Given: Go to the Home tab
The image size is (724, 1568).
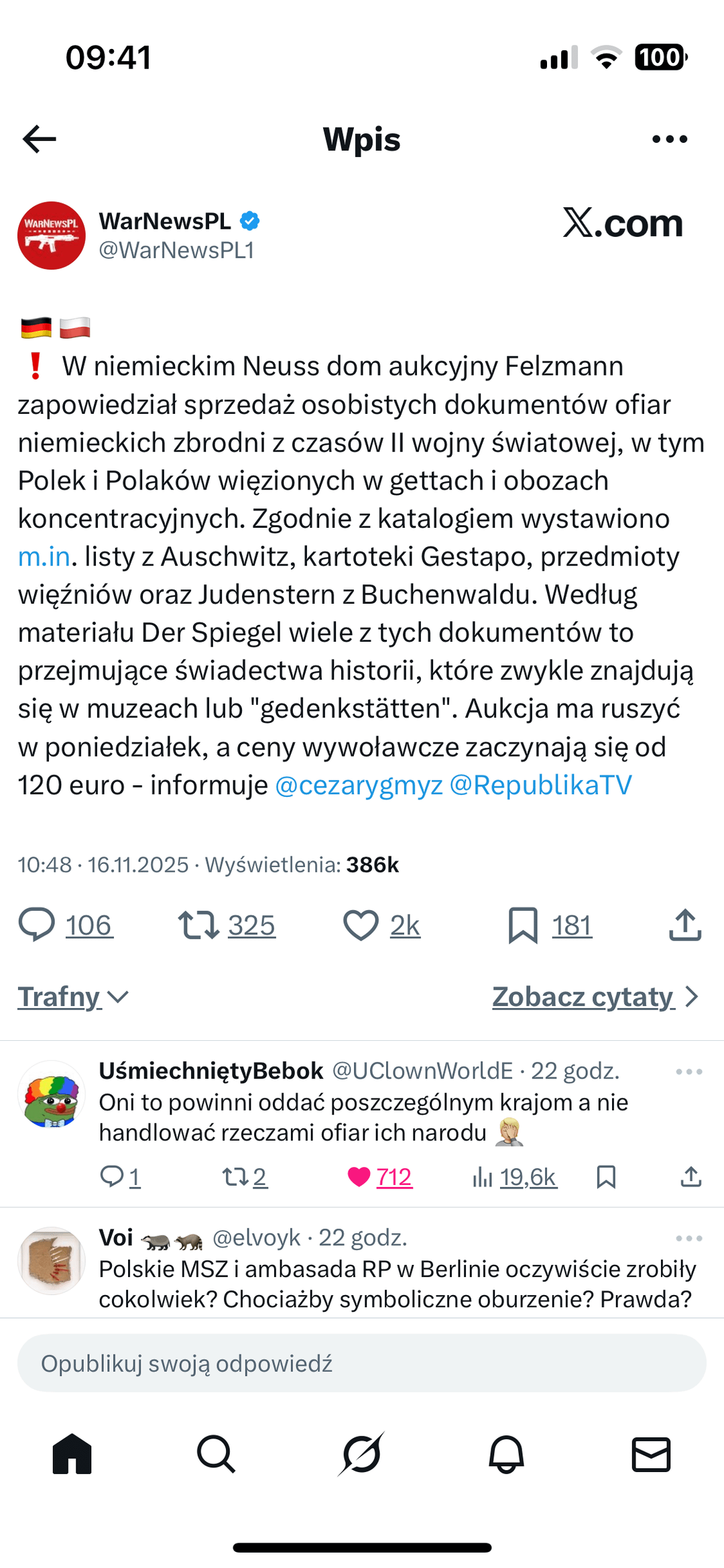Looking at the screenshot, I should (x=72, y=1455).
